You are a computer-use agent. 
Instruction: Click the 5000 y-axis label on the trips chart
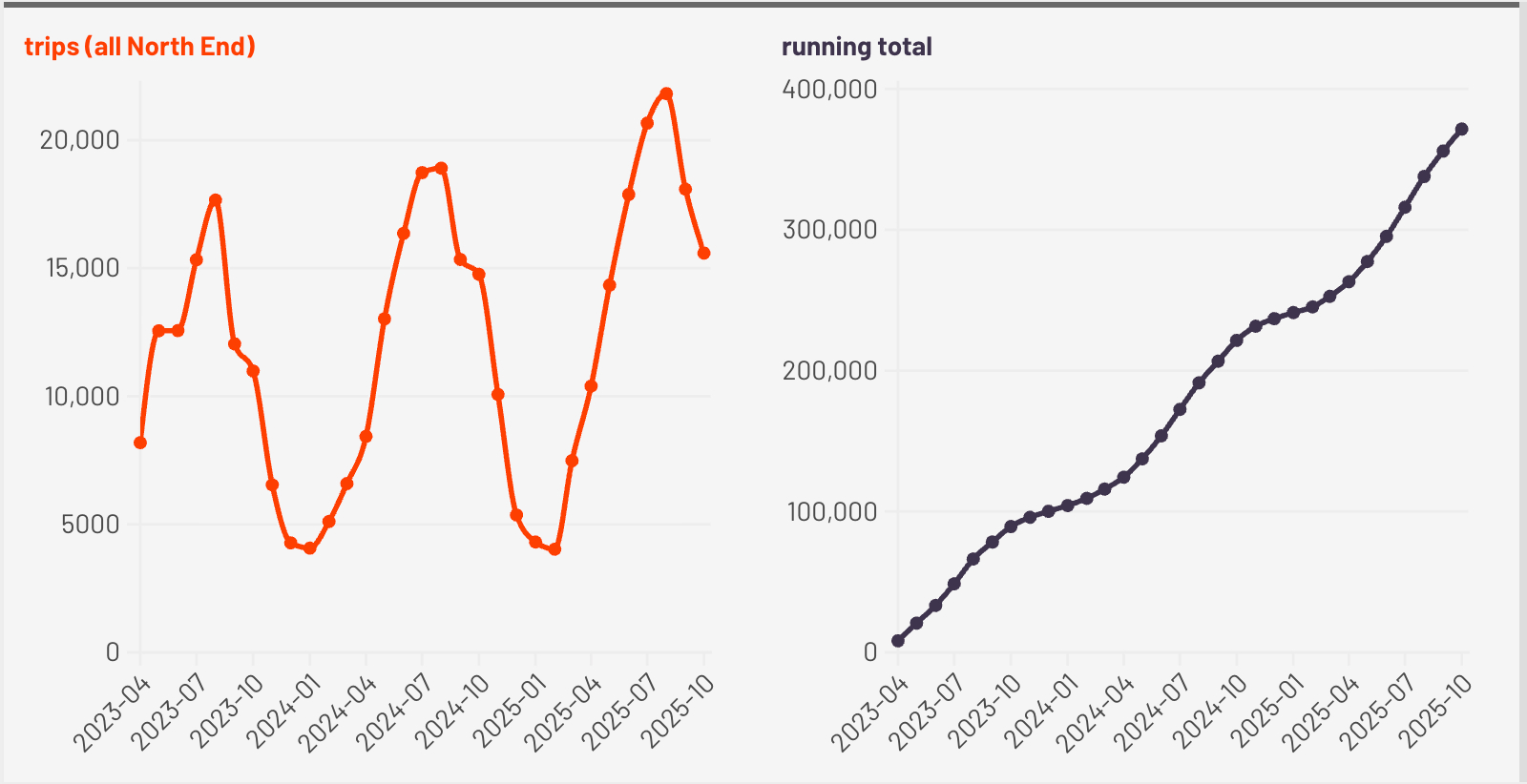(91, 525)
